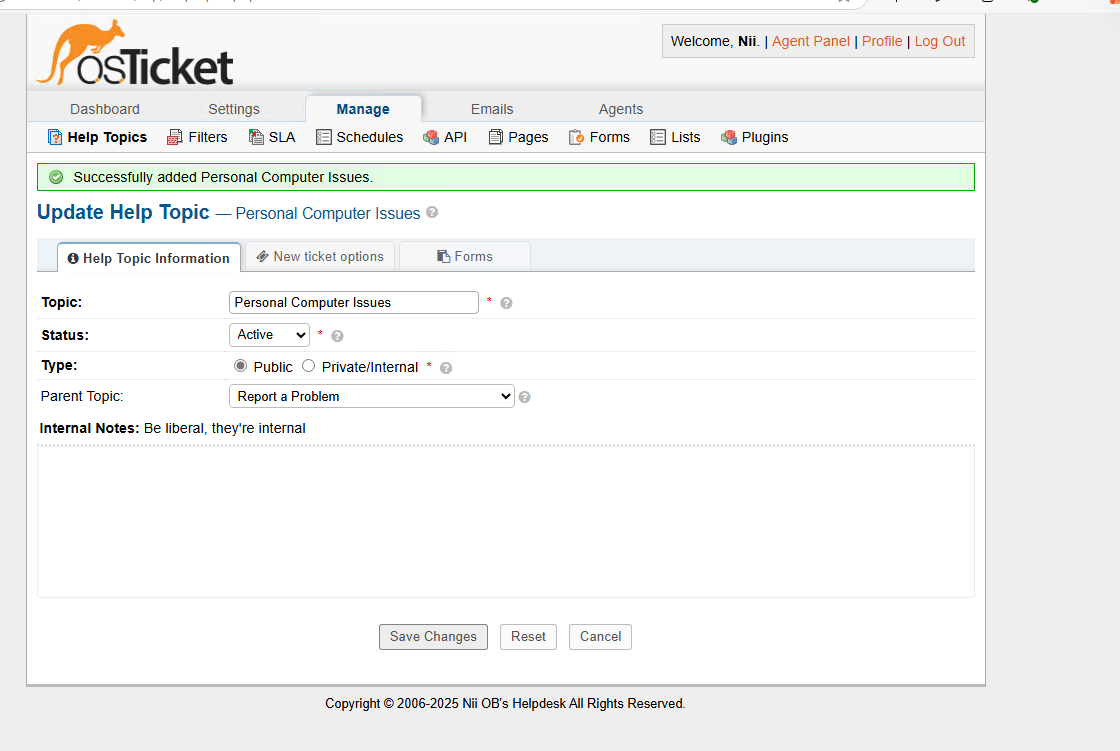Viewport: 1120px width, 751px height.
Task: Open the Forms tab of the topic
Action: (464, 256)
